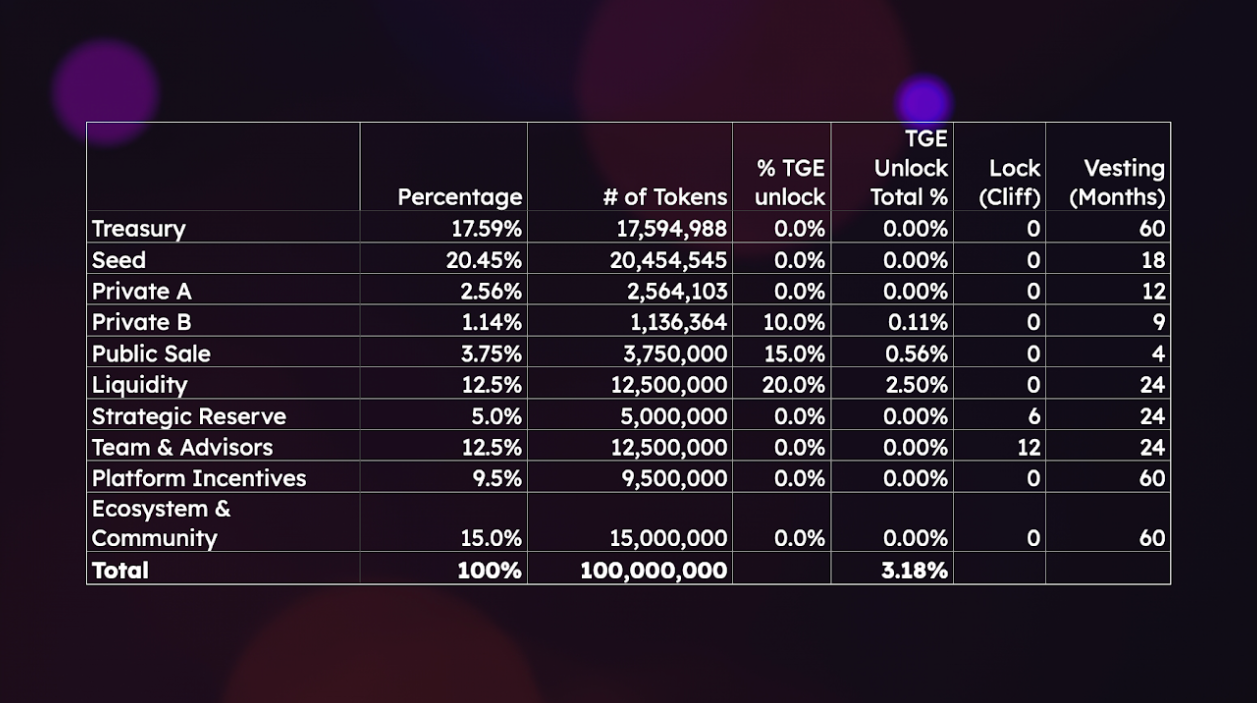Select the # of Tokens header
The height and width of the screenshot is (703, 1257).
(665, 197)
